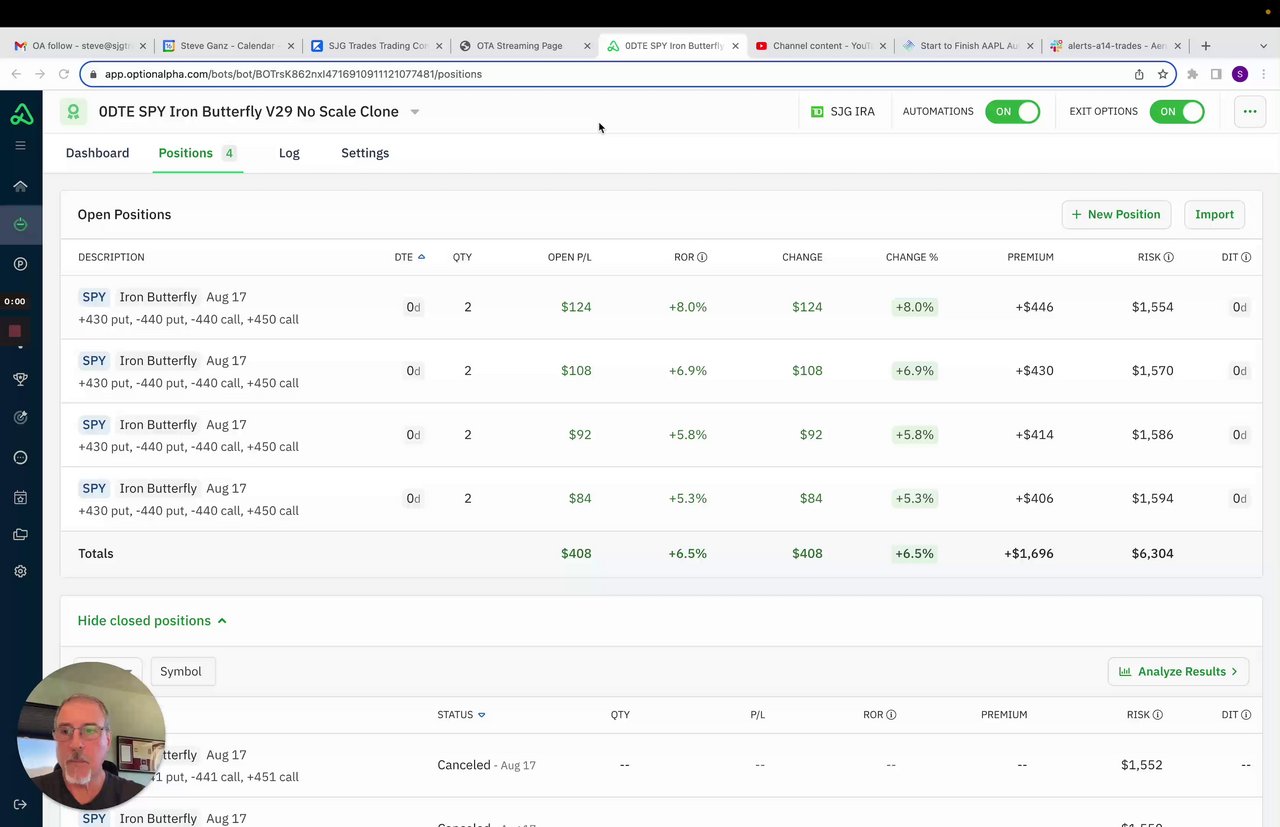This screenshot has height=827, width=1280.
Task: Click the green bot badge icon
Action: tap(73, 112)
